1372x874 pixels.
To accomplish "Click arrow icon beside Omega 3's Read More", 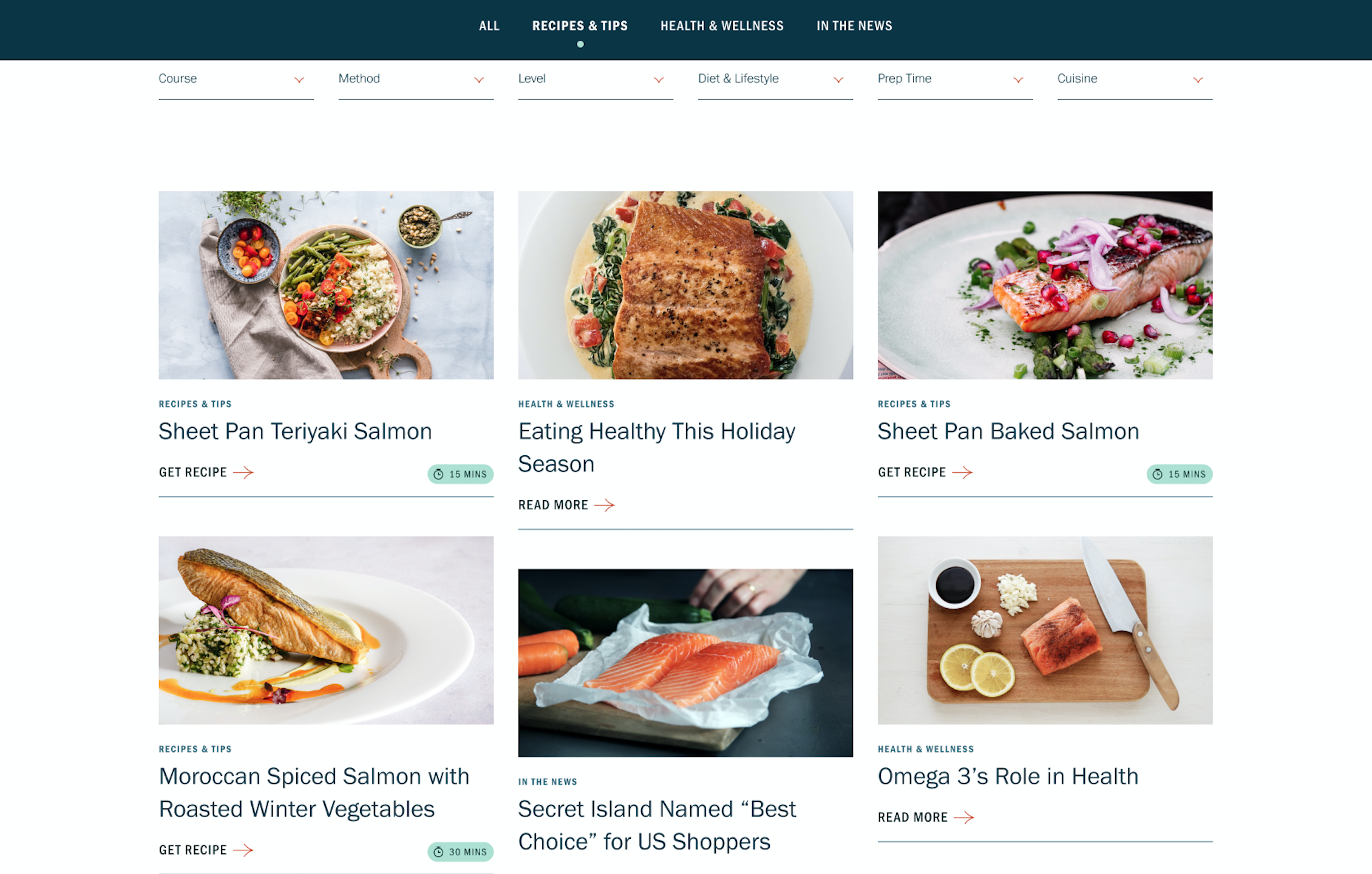I will (x=964, y=818).
